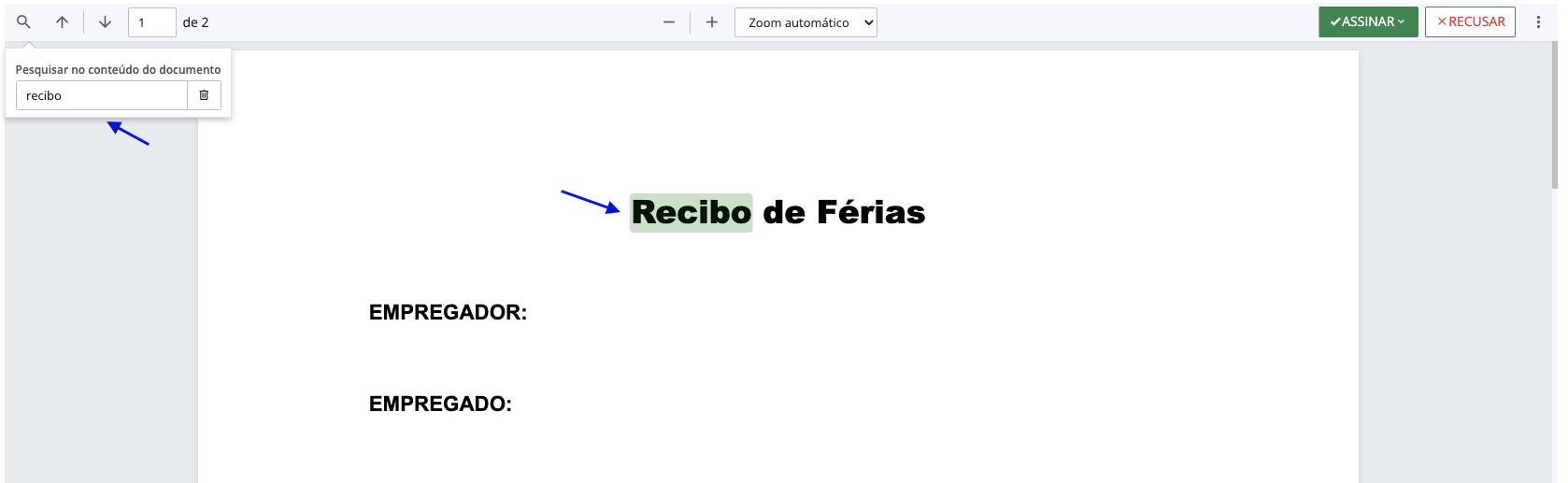
Task: Go to previous page with up arrow
Action: [62, 22]
